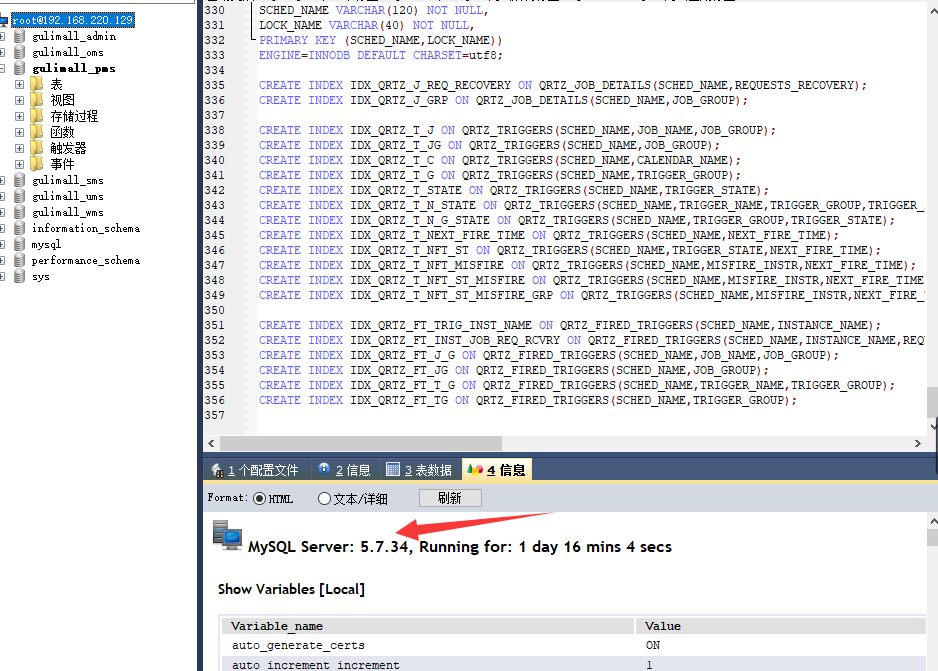Open the 2 信息 tab

pyautogui.click(x=345, y=470)
